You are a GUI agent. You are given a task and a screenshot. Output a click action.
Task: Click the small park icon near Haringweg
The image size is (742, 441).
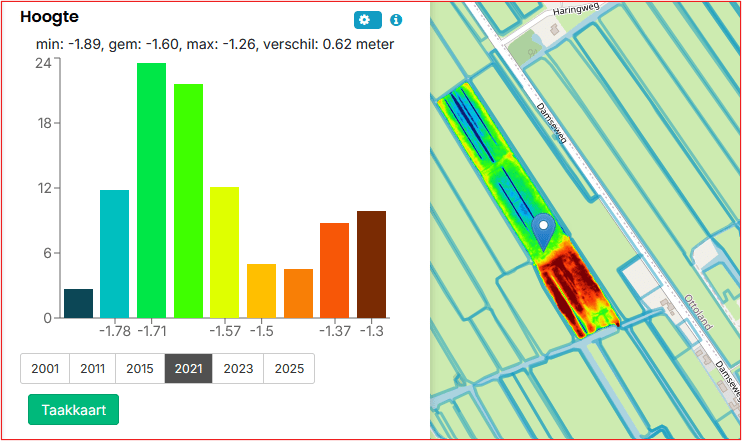[x=532, y=53]
